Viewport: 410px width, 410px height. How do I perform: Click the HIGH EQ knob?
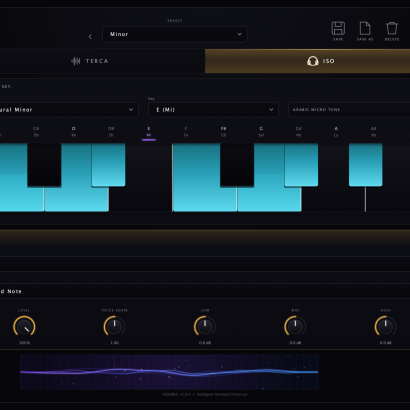pos(385,326)
